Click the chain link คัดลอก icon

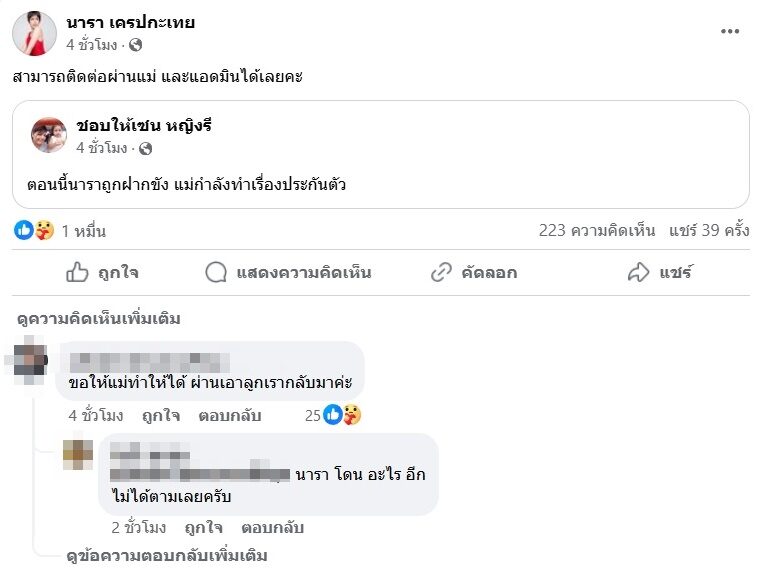click(442, 272)
